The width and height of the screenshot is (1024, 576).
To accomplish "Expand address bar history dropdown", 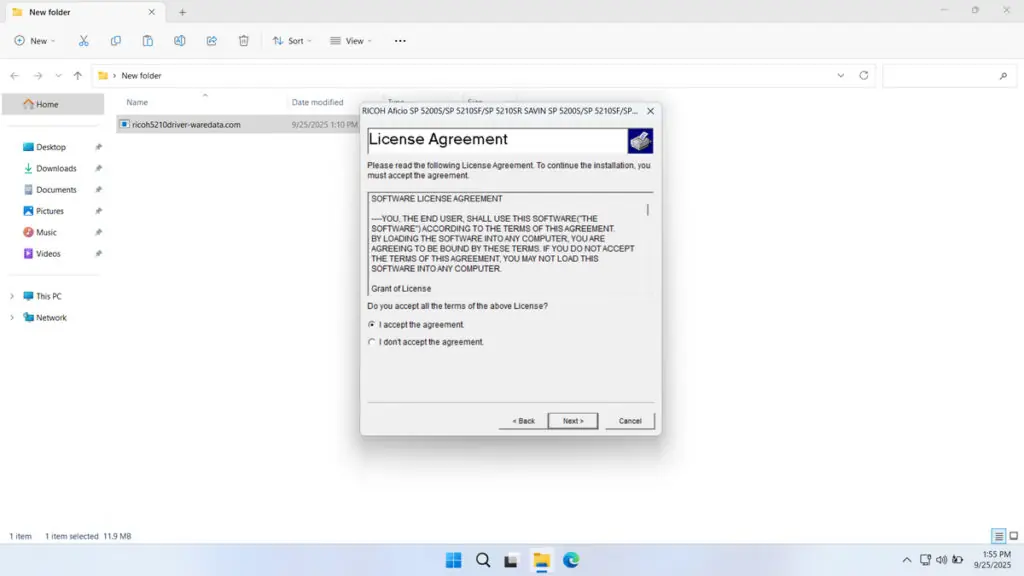I will pyautogui.click(x=840, y=76).
